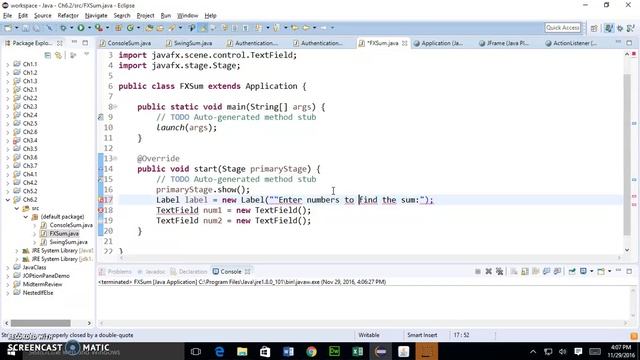Click the Quick Access search field
This screenshot has height=360, width=640.
coord(562,27)
